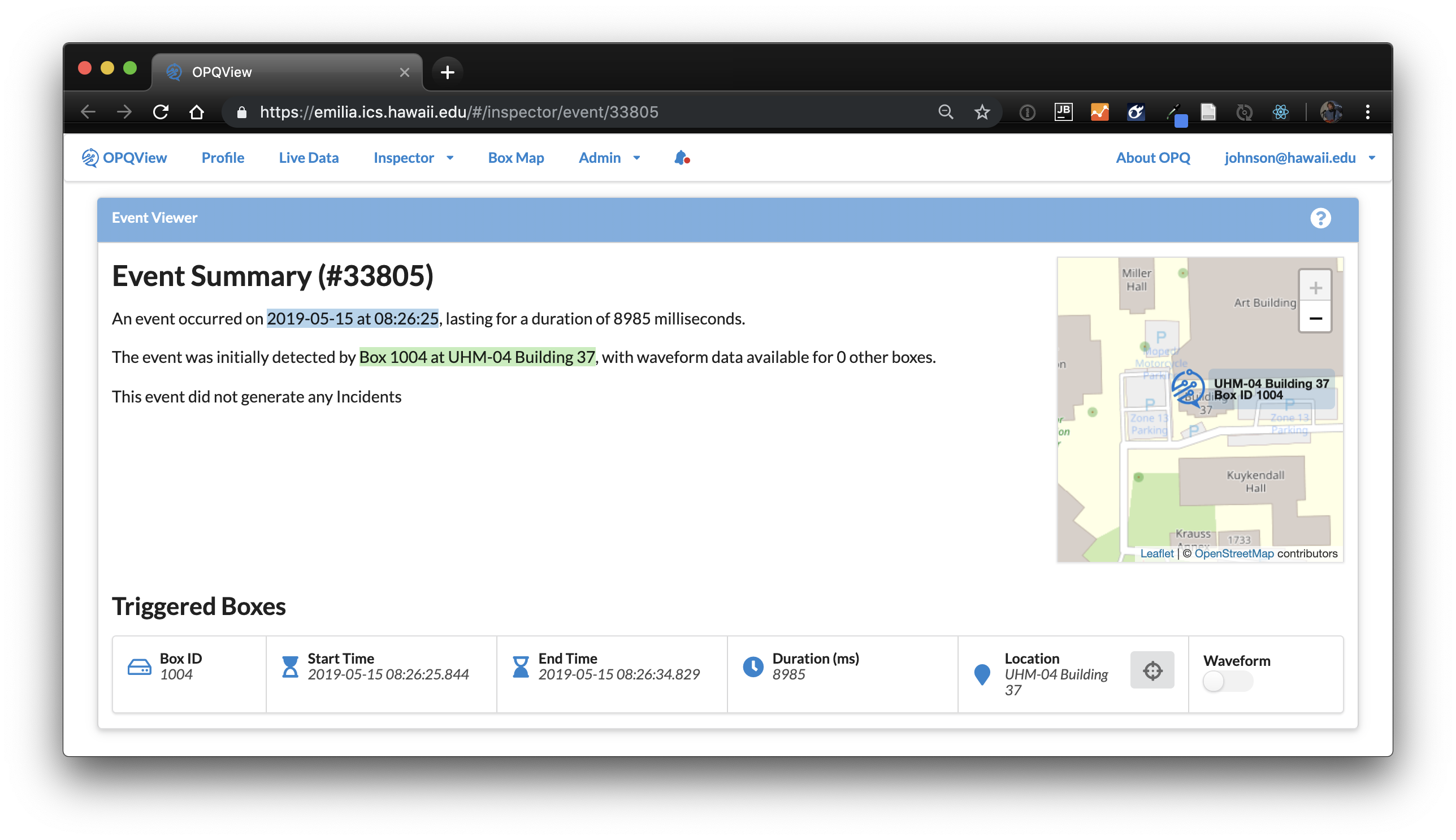Click the map zoom in plus button

coord(1315,287)
